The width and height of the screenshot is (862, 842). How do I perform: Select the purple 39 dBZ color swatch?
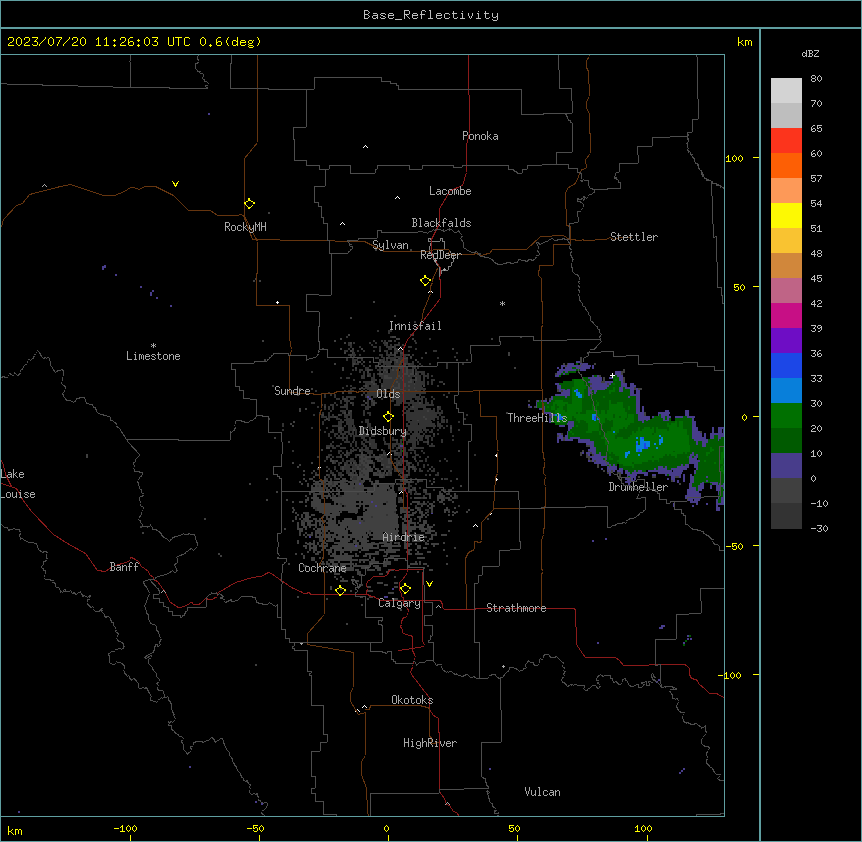786,341
